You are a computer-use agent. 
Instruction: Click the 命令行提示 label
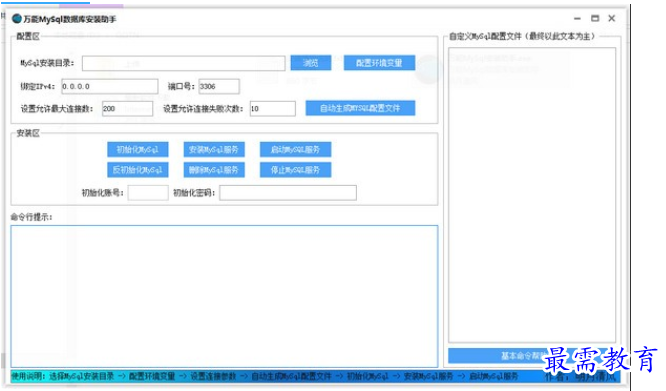(x=31, y=217)
